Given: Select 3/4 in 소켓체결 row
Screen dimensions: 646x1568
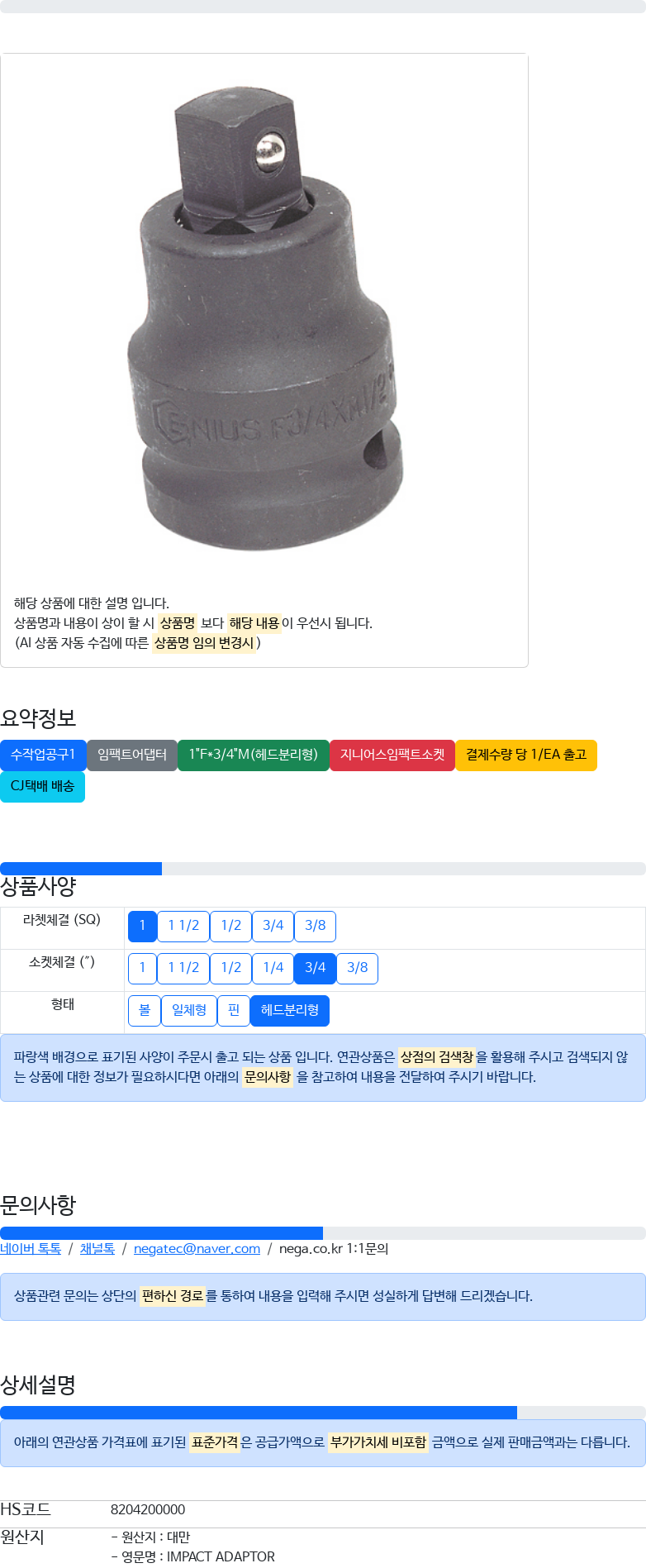Looking at the screenshot, I should [315, 968].
